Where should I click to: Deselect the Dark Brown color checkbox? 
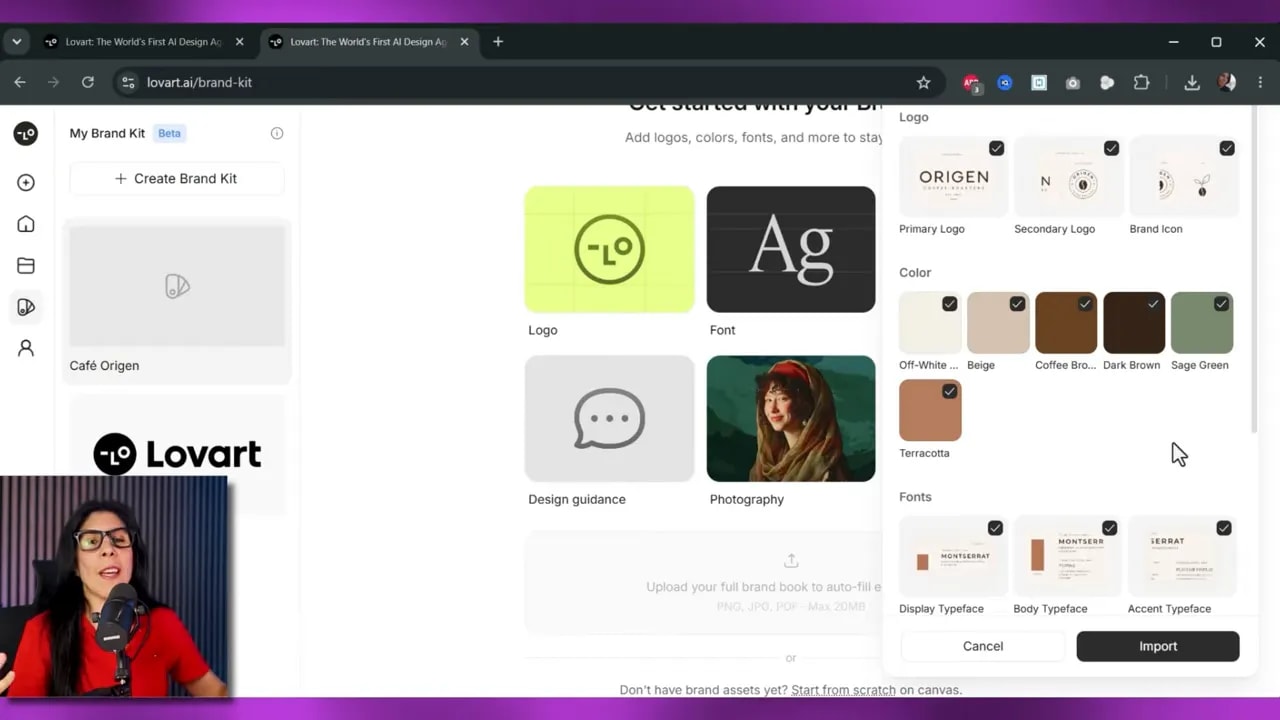pos(1153,304)
